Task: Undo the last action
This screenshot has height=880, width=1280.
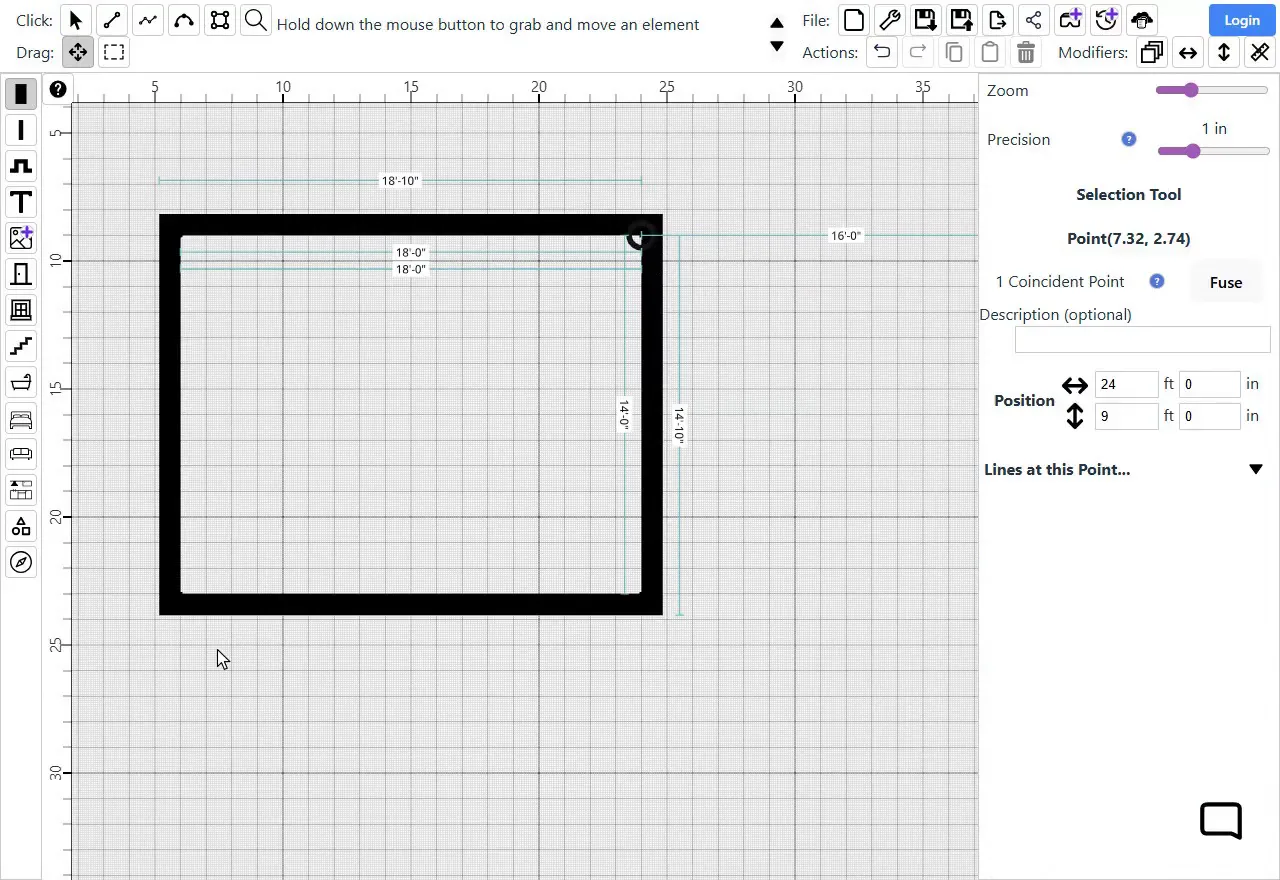Action: coord(881,52)
